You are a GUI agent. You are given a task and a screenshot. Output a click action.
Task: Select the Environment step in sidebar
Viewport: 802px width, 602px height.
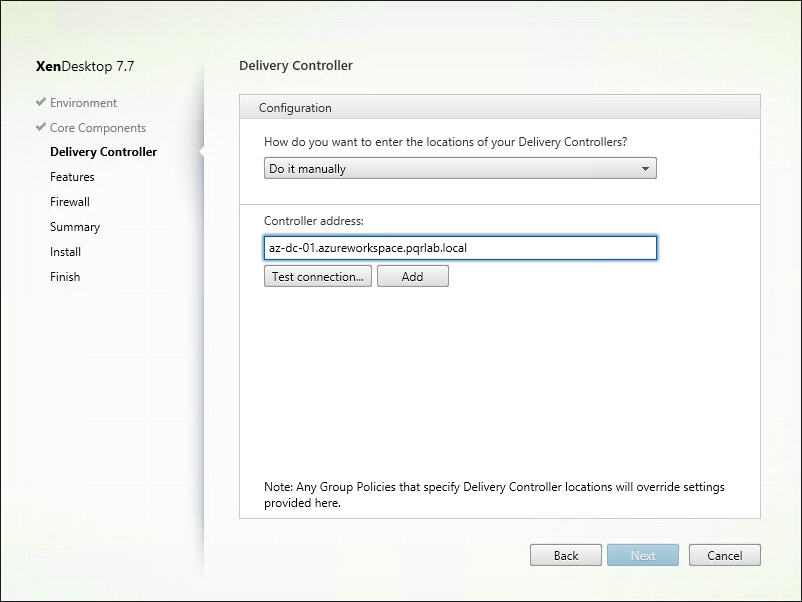tap(83, 103)
